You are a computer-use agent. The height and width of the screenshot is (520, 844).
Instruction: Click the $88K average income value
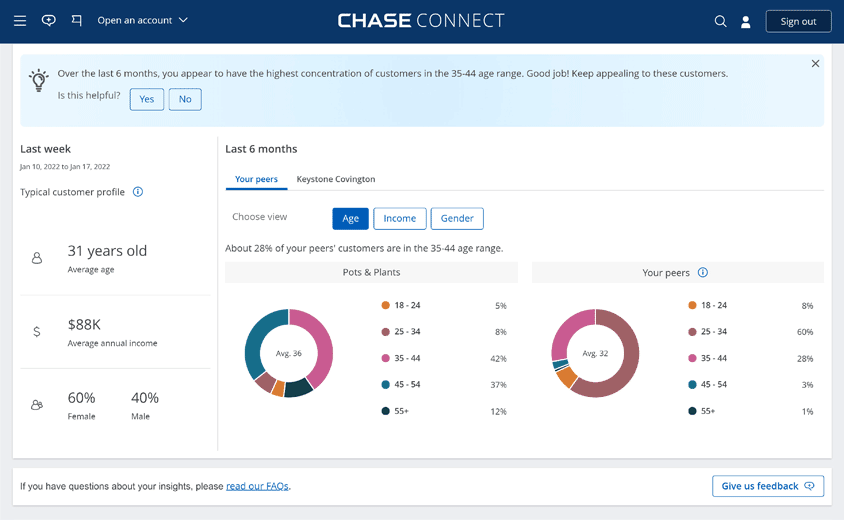click(84, 325)
